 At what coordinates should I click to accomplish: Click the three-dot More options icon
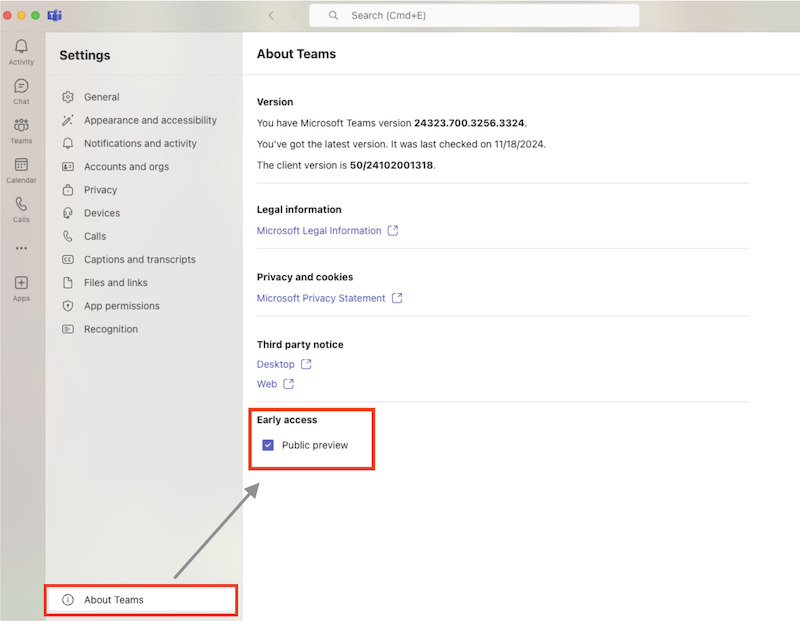pyautogui.click(x=21, y=248)
